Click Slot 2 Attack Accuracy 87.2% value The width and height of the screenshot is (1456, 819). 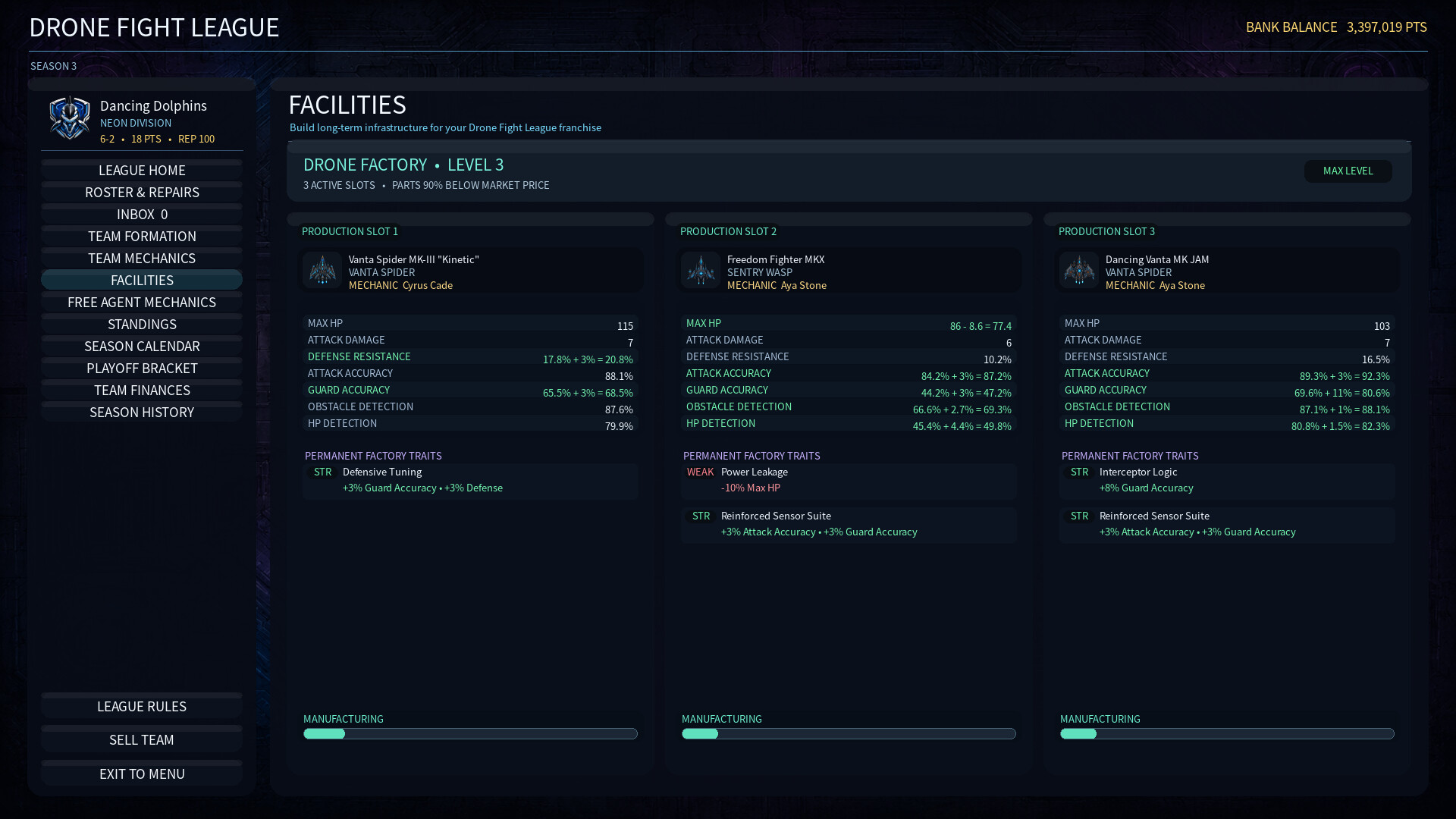point(966,376)
